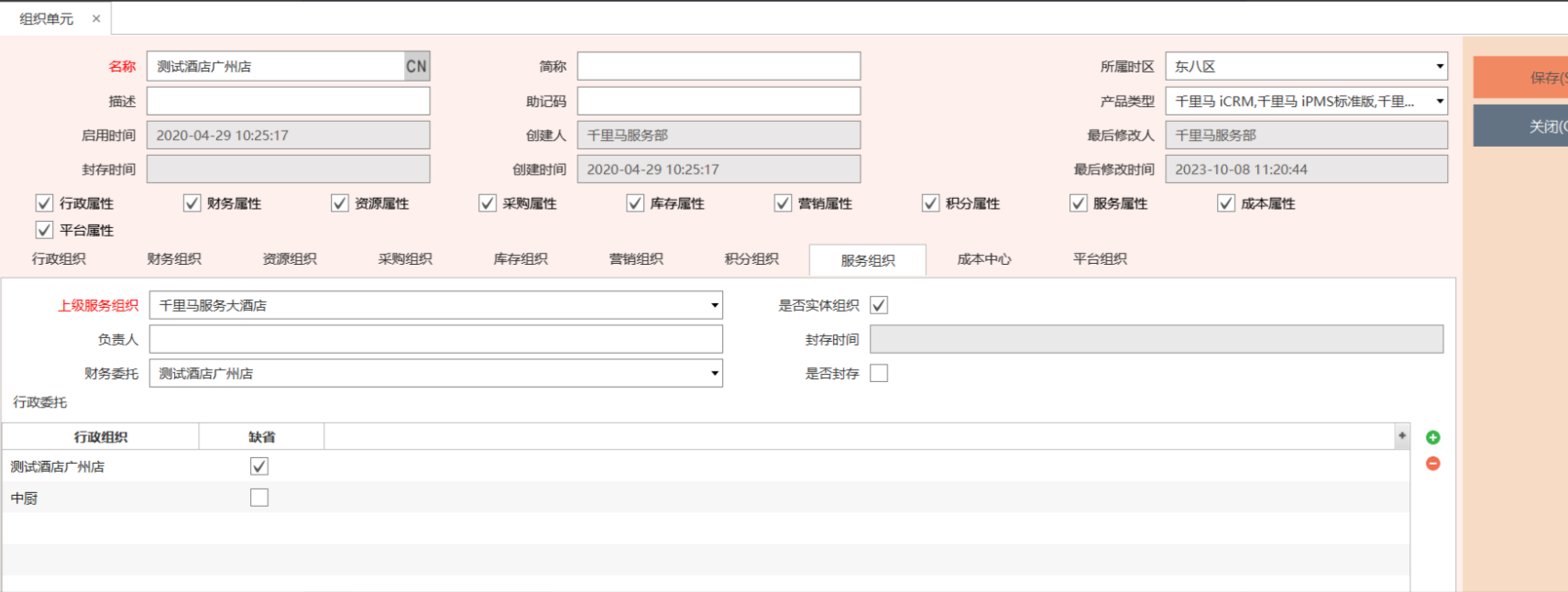
Task: Click the 负责人 input field
Action: 435,339
